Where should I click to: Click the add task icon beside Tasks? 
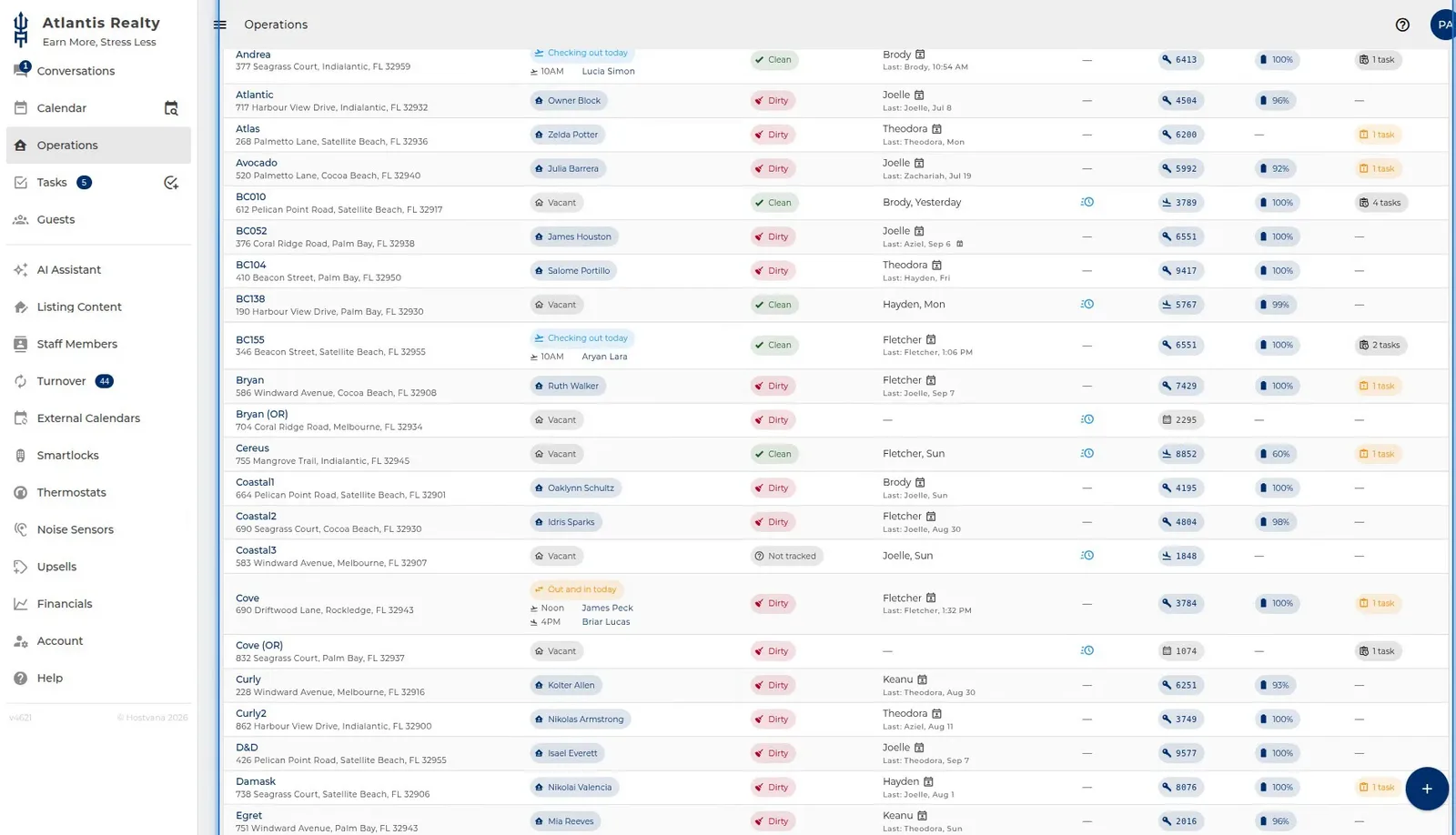tap(171, 183)
